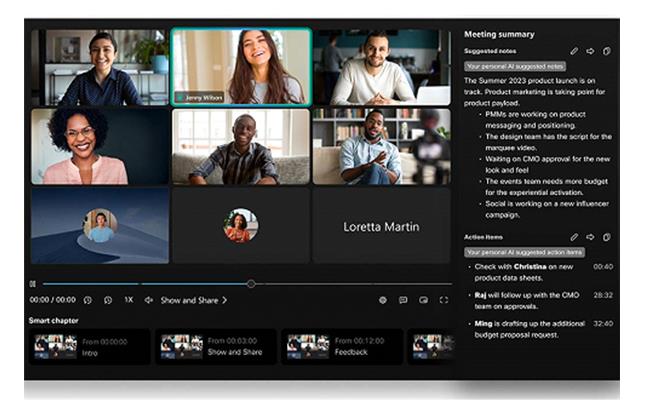The height and width of the screenshot is (400, 645).
Task: Edit the action items with pencil icon
Action: pos(574,237)
